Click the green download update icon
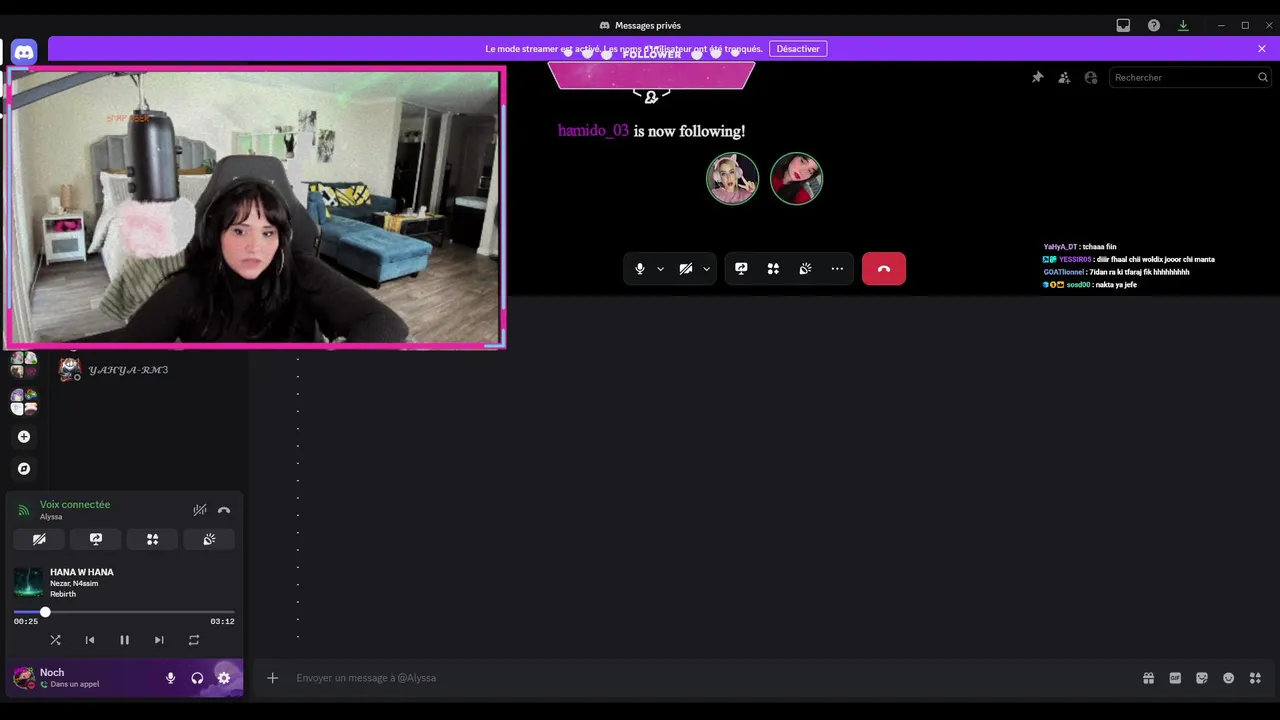 tap(1183, 25)
